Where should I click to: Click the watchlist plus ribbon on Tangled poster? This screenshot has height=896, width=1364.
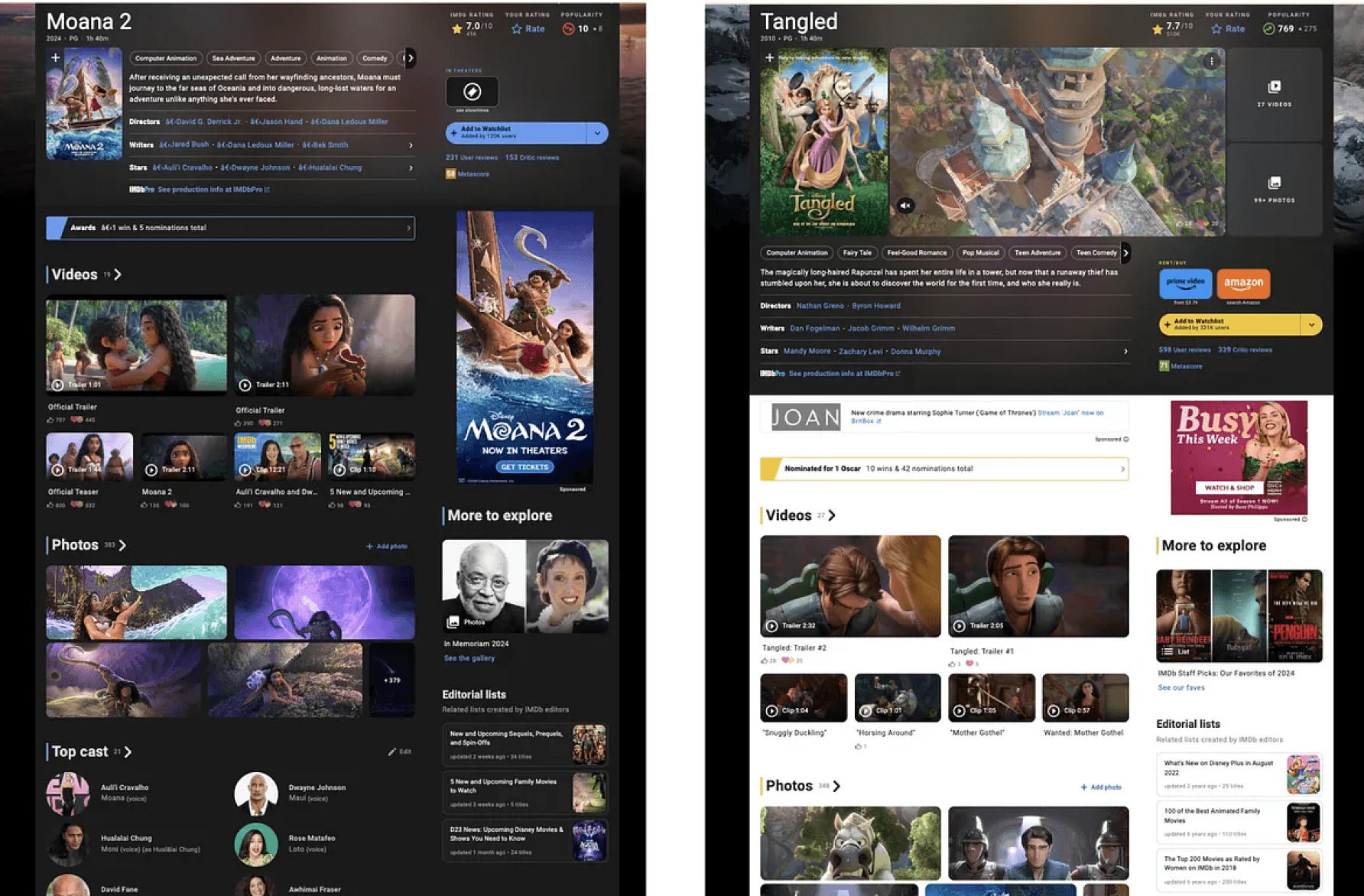coord(769,57)
